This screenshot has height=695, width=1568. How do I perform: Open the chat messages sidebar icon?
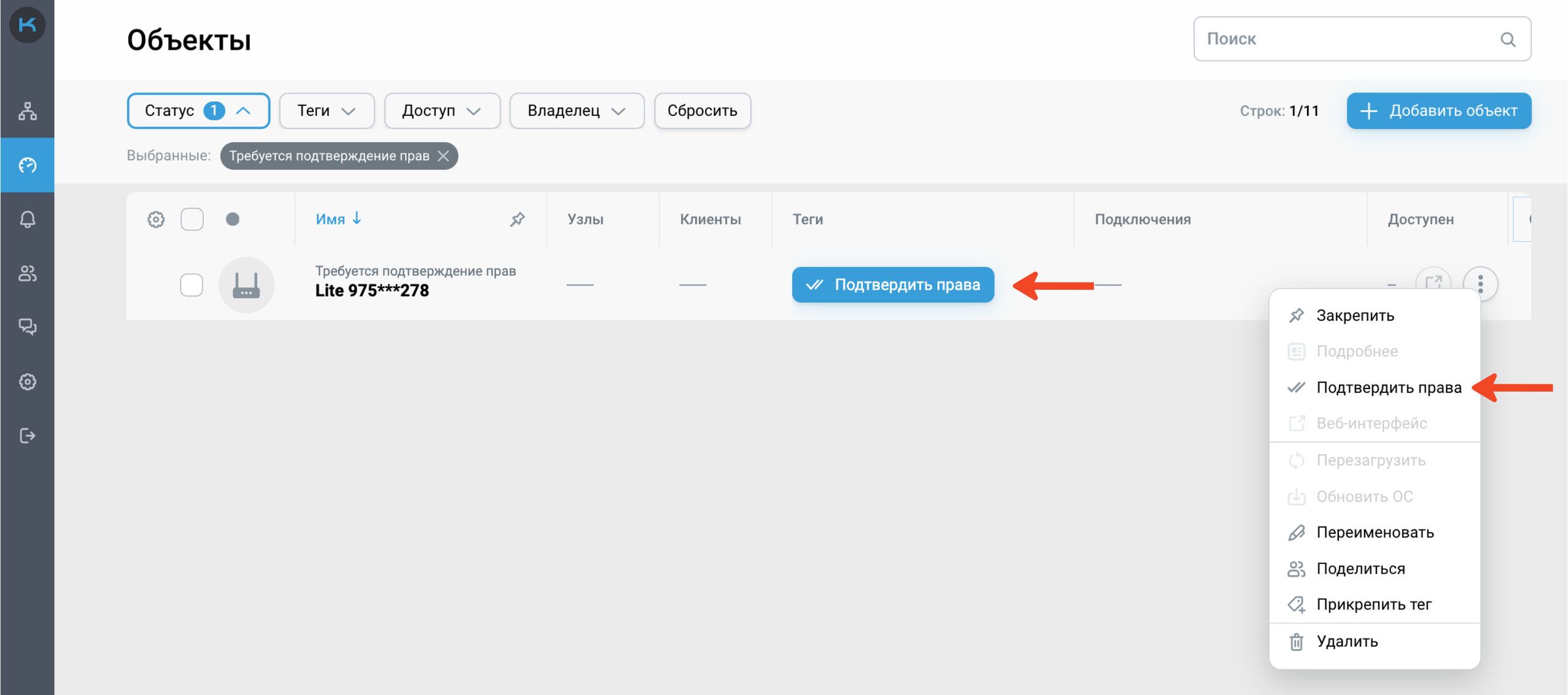pos(28,327)
